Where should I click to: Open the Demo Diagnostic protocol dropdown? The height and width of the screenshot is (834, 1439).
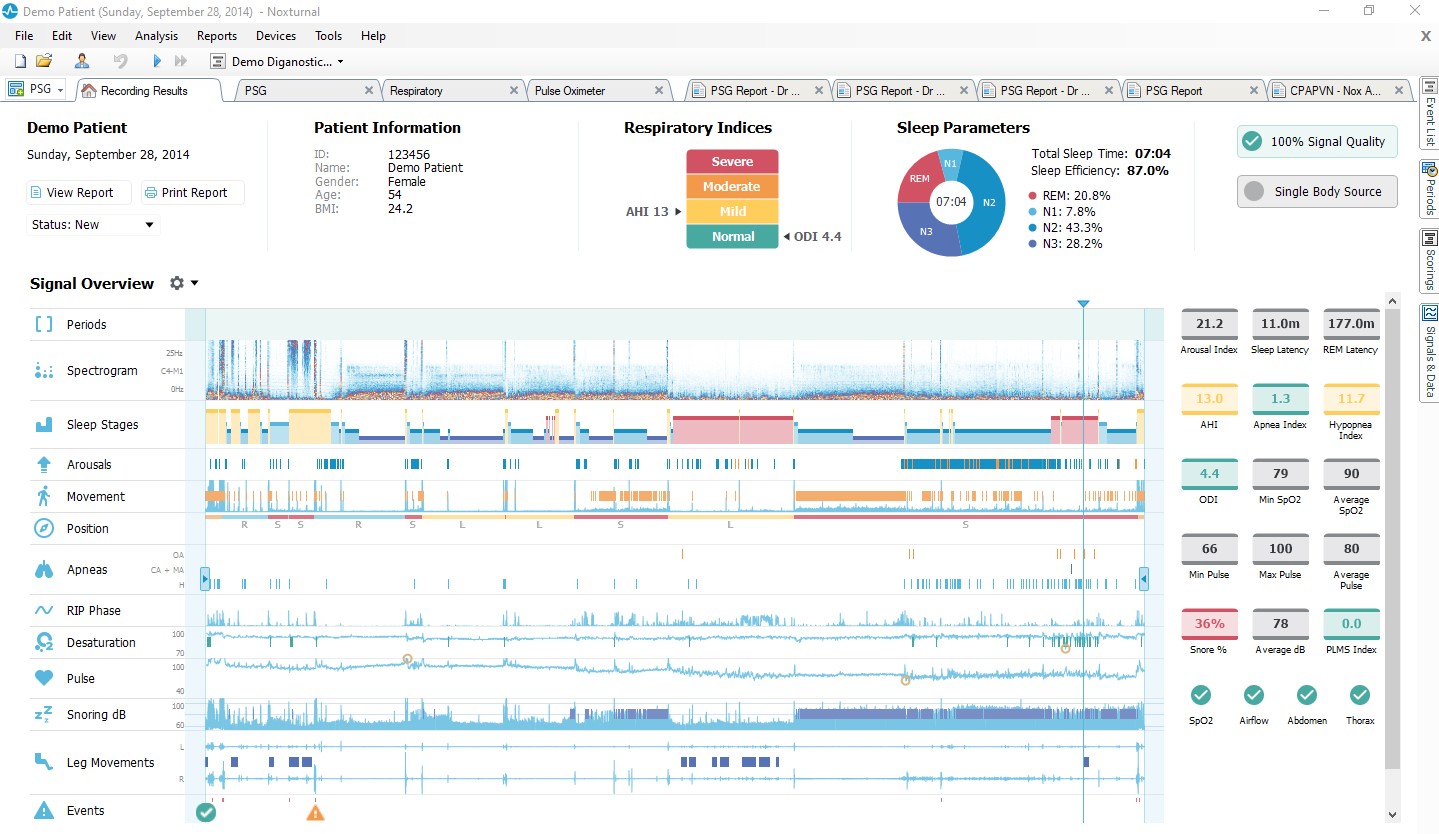(x=285, y=62)
